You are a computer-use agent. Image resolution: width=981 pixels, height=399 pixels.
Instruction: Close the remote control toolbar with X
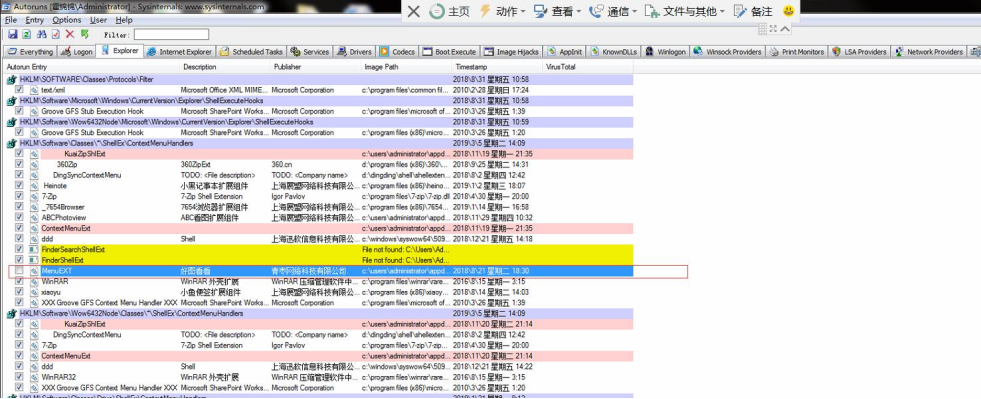pyautogui.click(x=413, y=11)
